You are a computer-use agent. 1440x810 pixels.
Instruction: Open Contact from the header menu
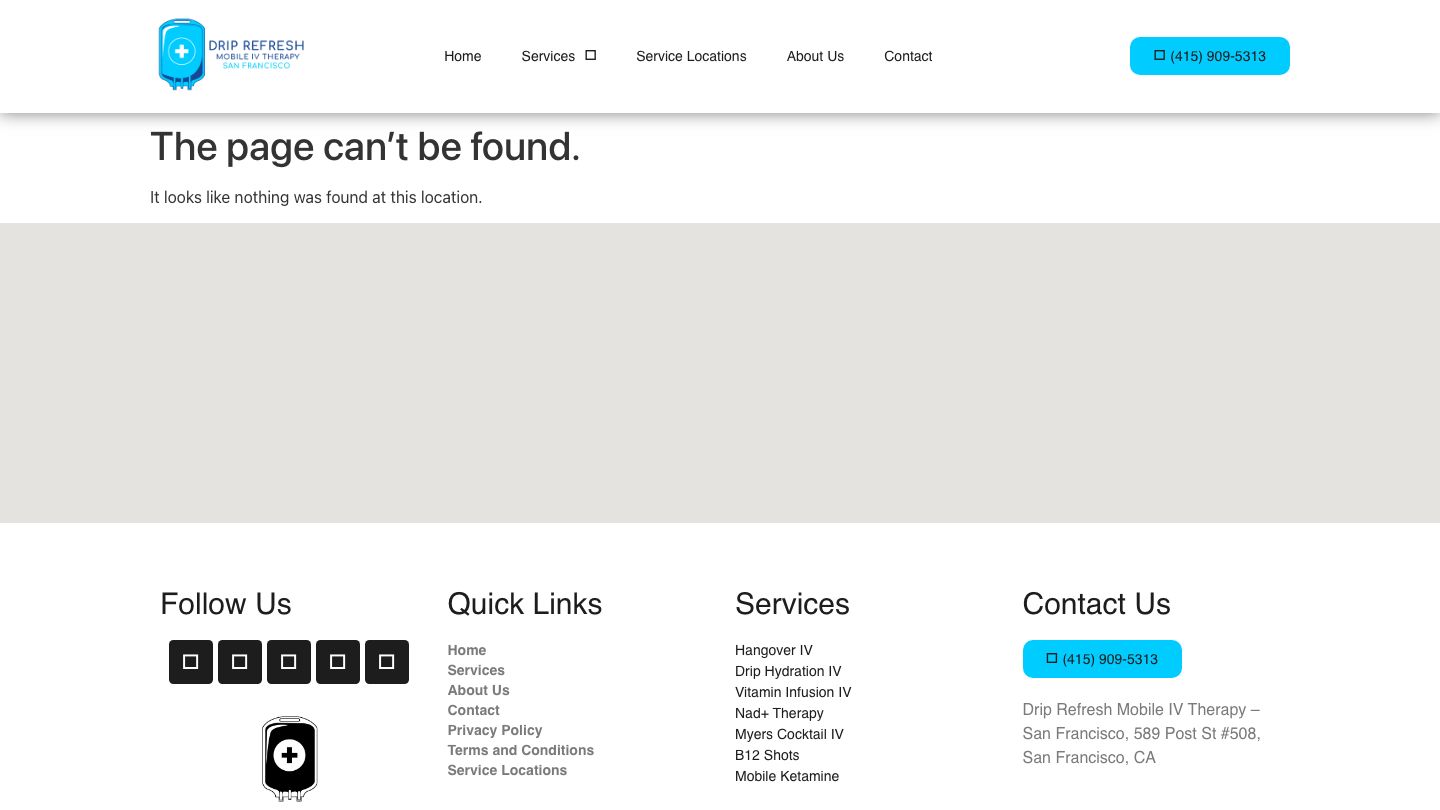click(908, 56)
